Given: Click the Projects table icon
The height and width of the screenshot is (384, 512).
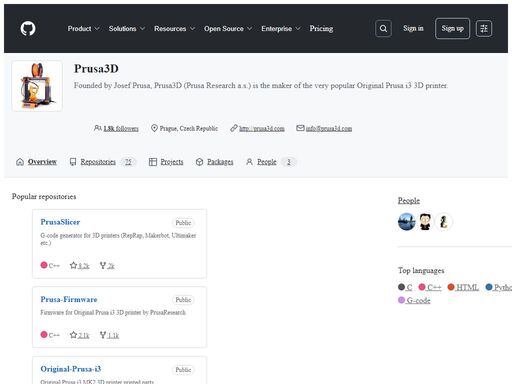Looking at the screenshot, I should (153, 162).
